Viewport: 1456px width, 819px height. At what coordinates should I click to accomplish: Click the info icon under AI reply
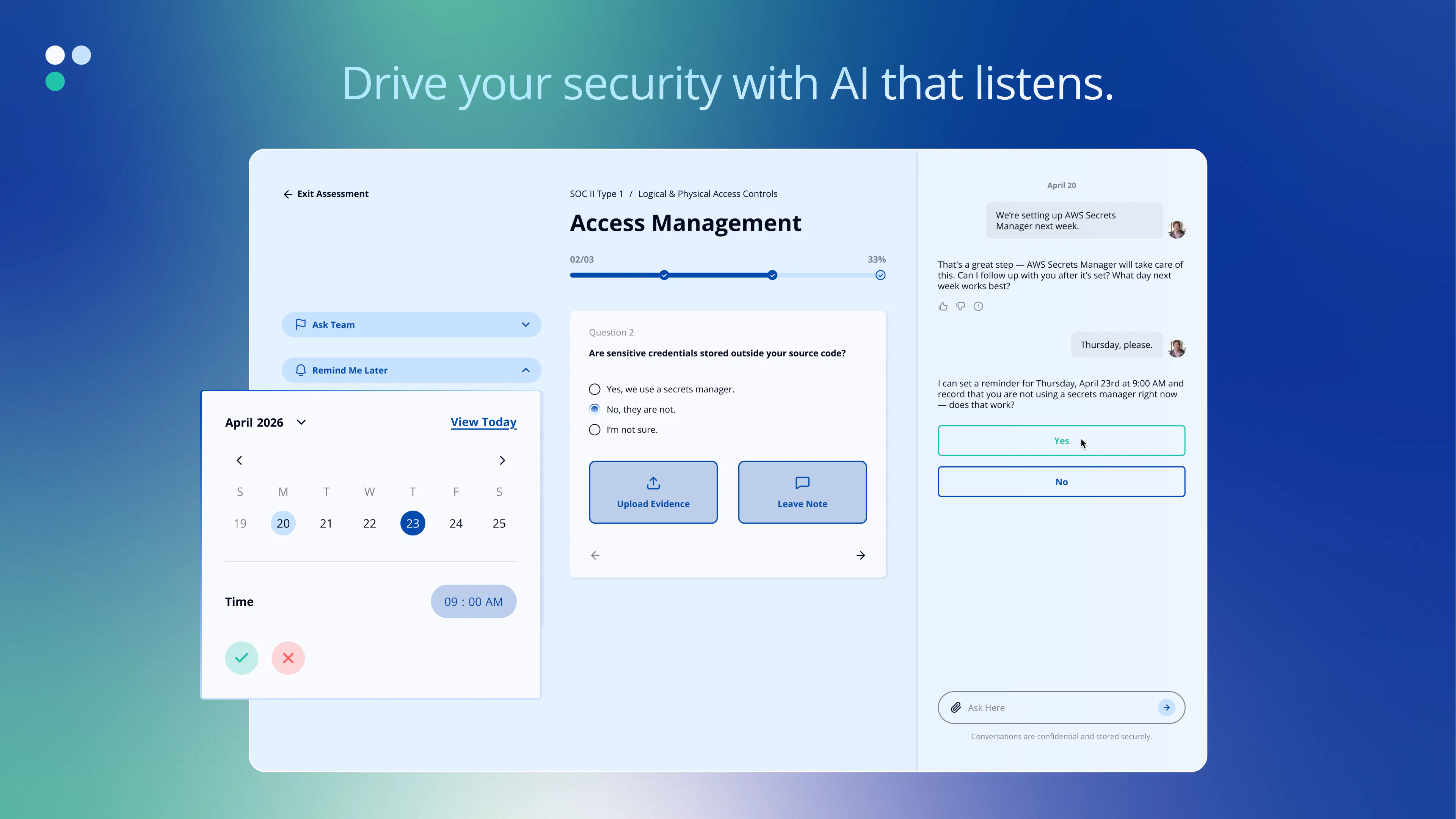(x=978, y=306)
